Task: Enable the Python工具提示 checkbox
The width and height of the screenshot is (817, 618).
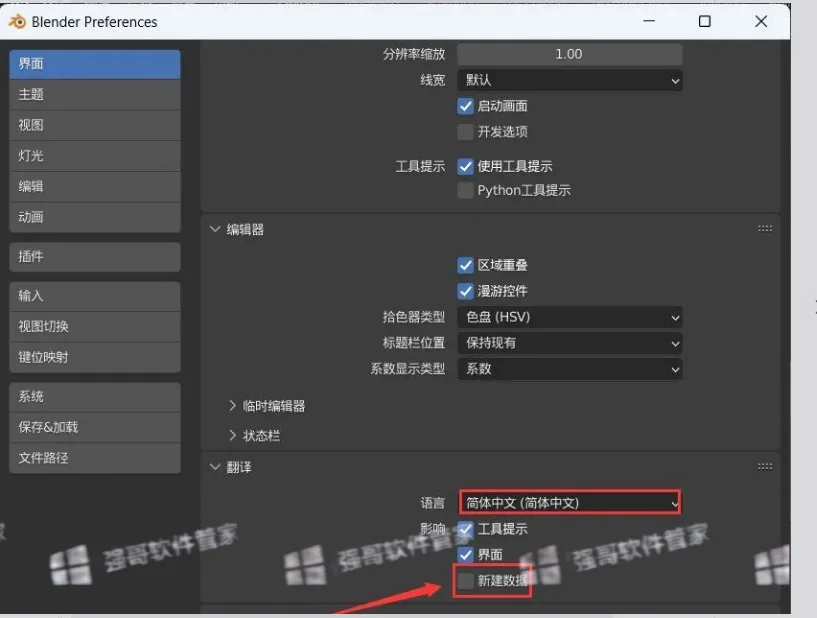Action: [465, 190]
